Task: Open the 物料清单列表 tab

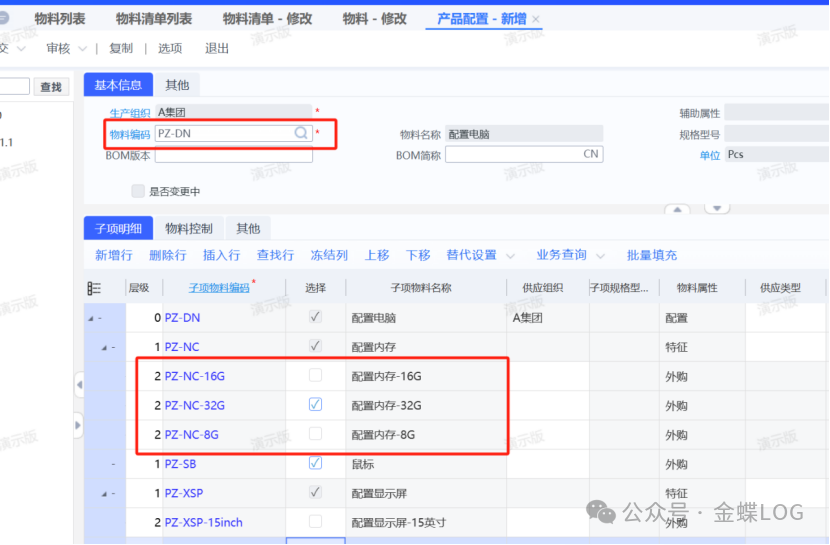Action: (x=154, y=19)
